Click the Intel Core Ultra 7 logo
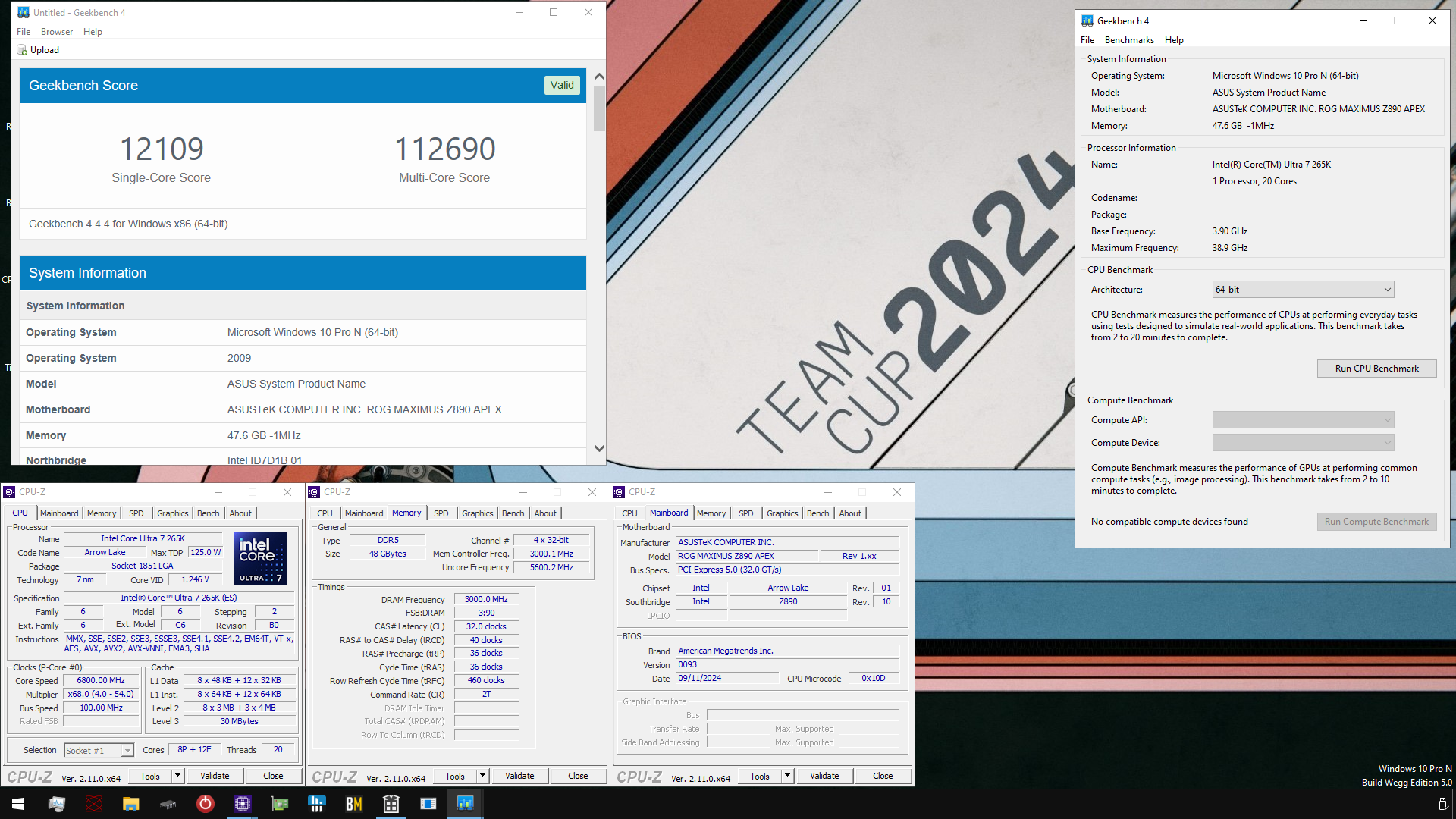Screen dimensions: 1456x819 [x=261, y=559]
